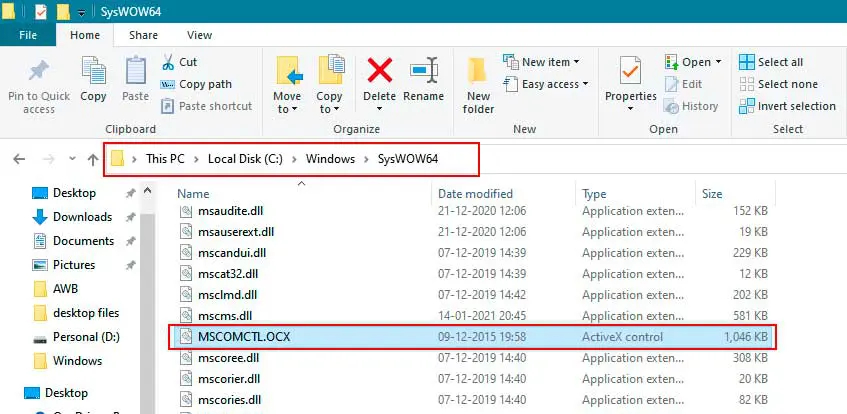Click Local Disk (C:) breadcrumb

(245, 159)
